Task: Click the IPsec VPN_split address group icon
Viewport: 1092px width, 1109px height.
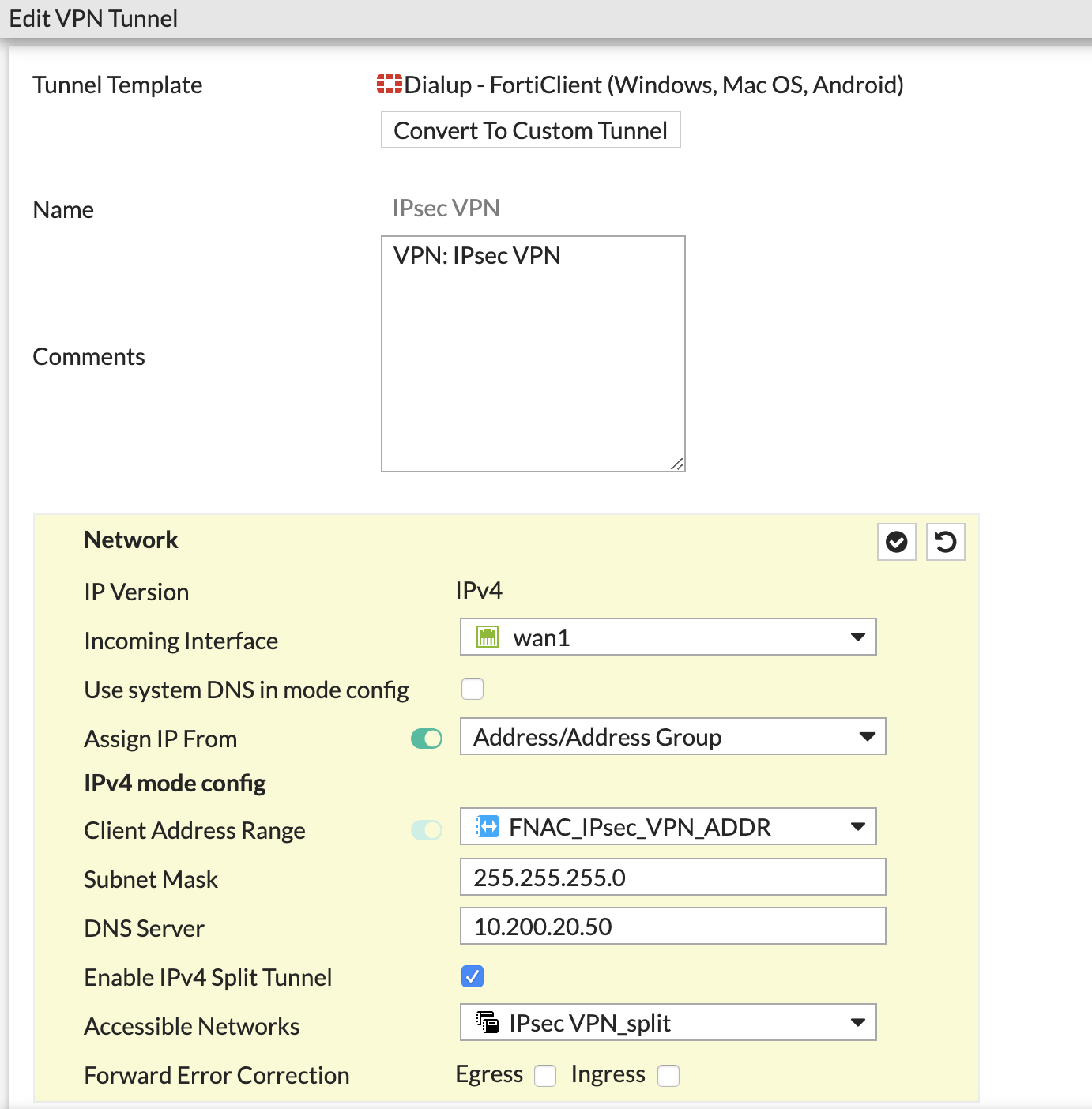Action: pyautogui.click(x=488, y=1021)
